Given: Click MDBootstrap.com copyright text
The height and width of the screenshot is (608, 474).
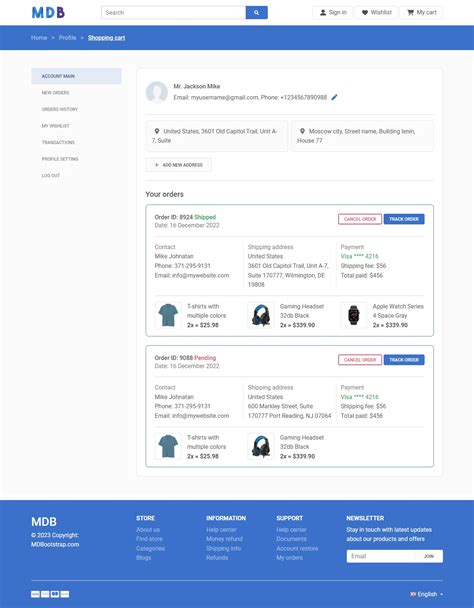Looking at the screenshot, I should click(x=55, y=544).
